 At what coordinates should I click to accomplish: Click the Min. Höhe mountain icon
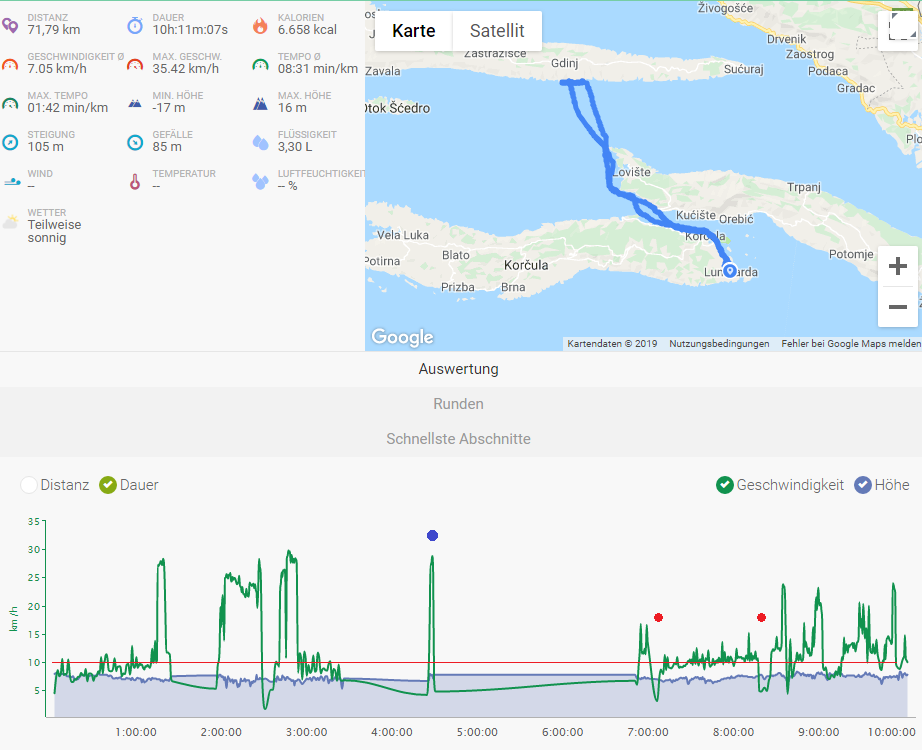click(133, 102)
